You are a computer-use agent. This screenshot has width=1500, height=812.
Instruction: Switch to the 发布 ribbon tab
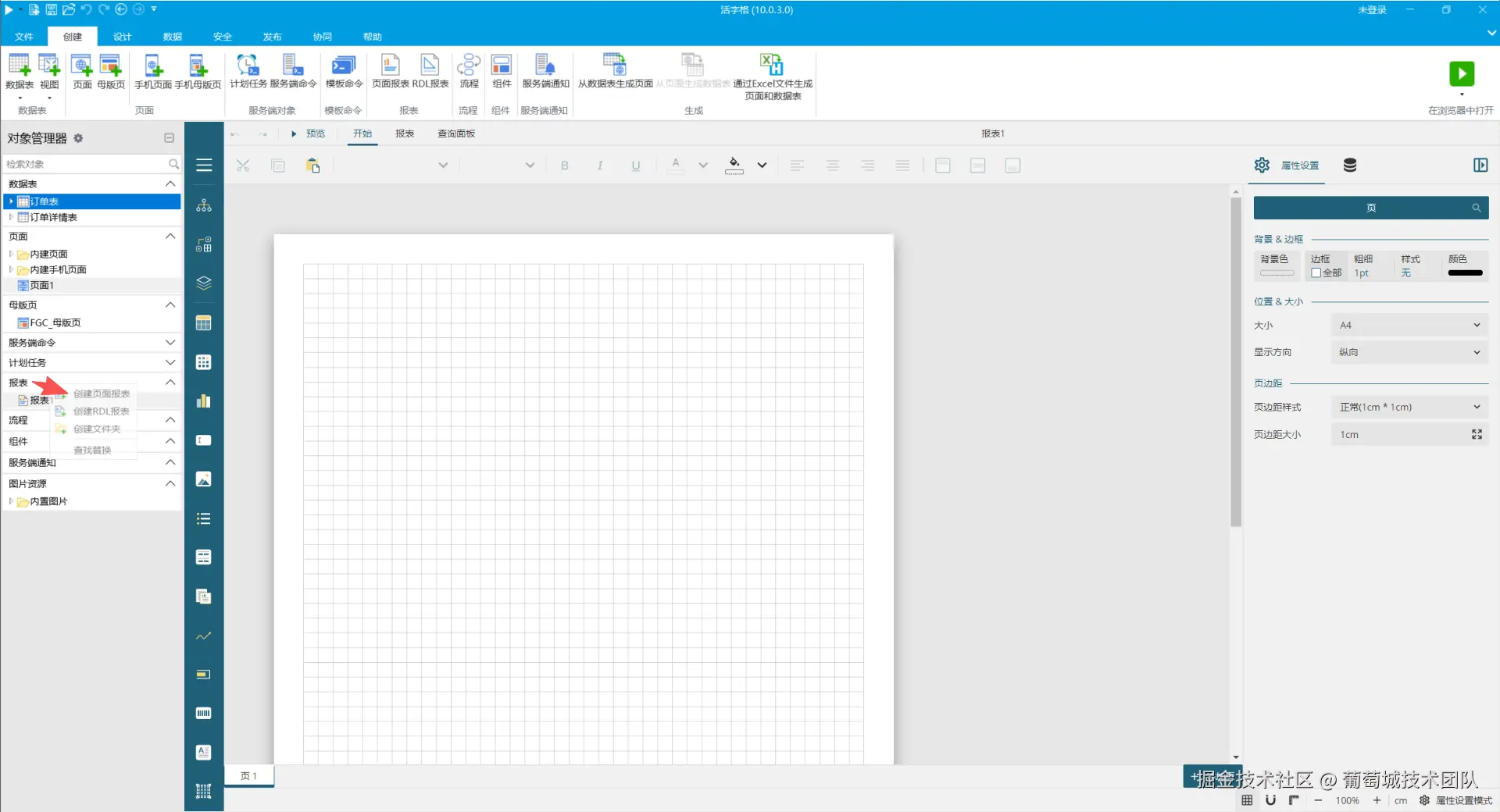(x=272, y=37)
